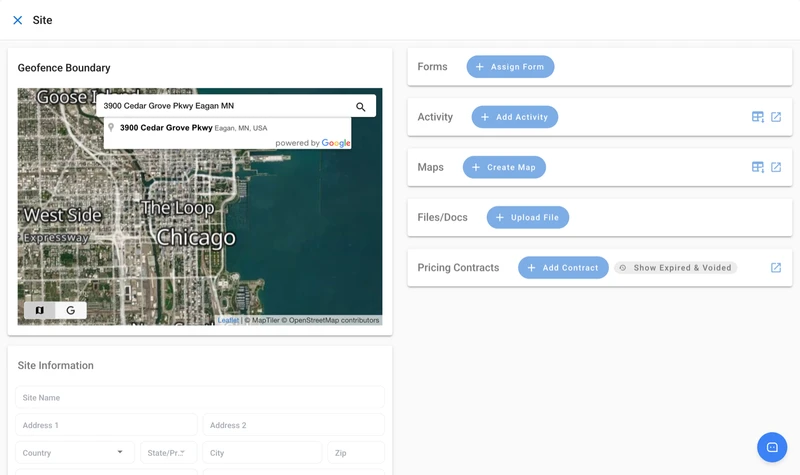
Task: Open the Leaflet attribution link
Action: [228, 320]
